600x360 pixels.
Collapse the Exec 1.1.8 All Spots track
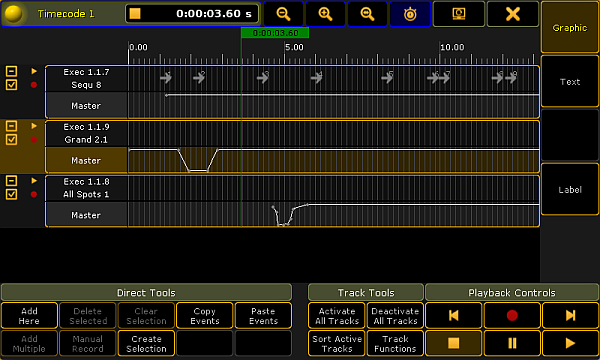11,181
